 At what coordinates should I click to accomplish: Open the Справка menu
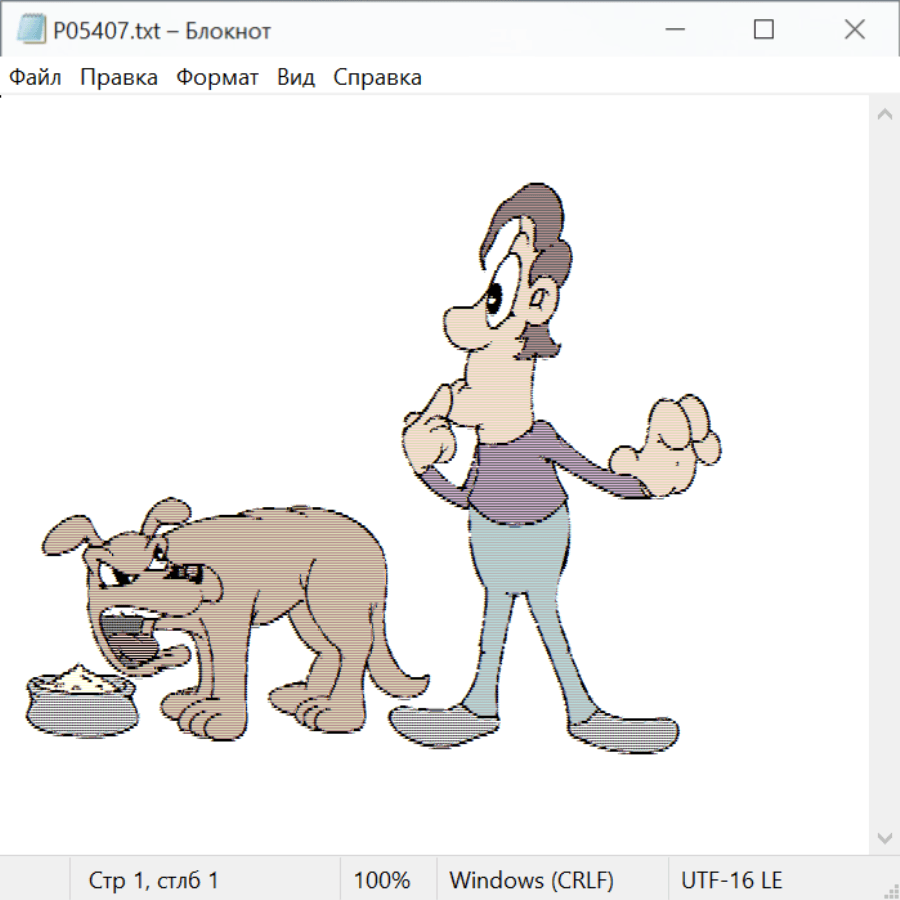pos(377,78)
